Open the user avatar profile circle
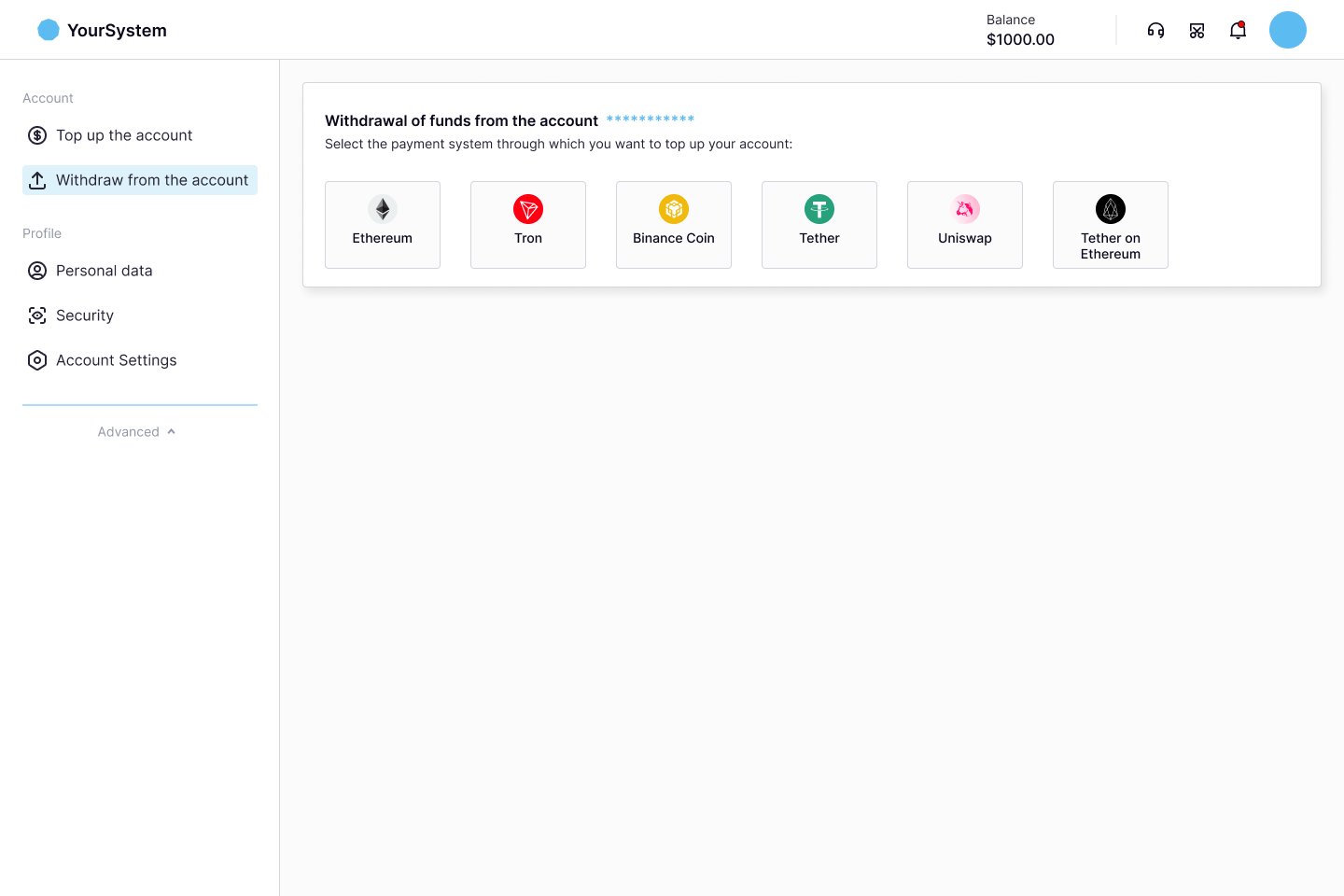This screenshot has width=1344, height=896. tap(1287, 30)
